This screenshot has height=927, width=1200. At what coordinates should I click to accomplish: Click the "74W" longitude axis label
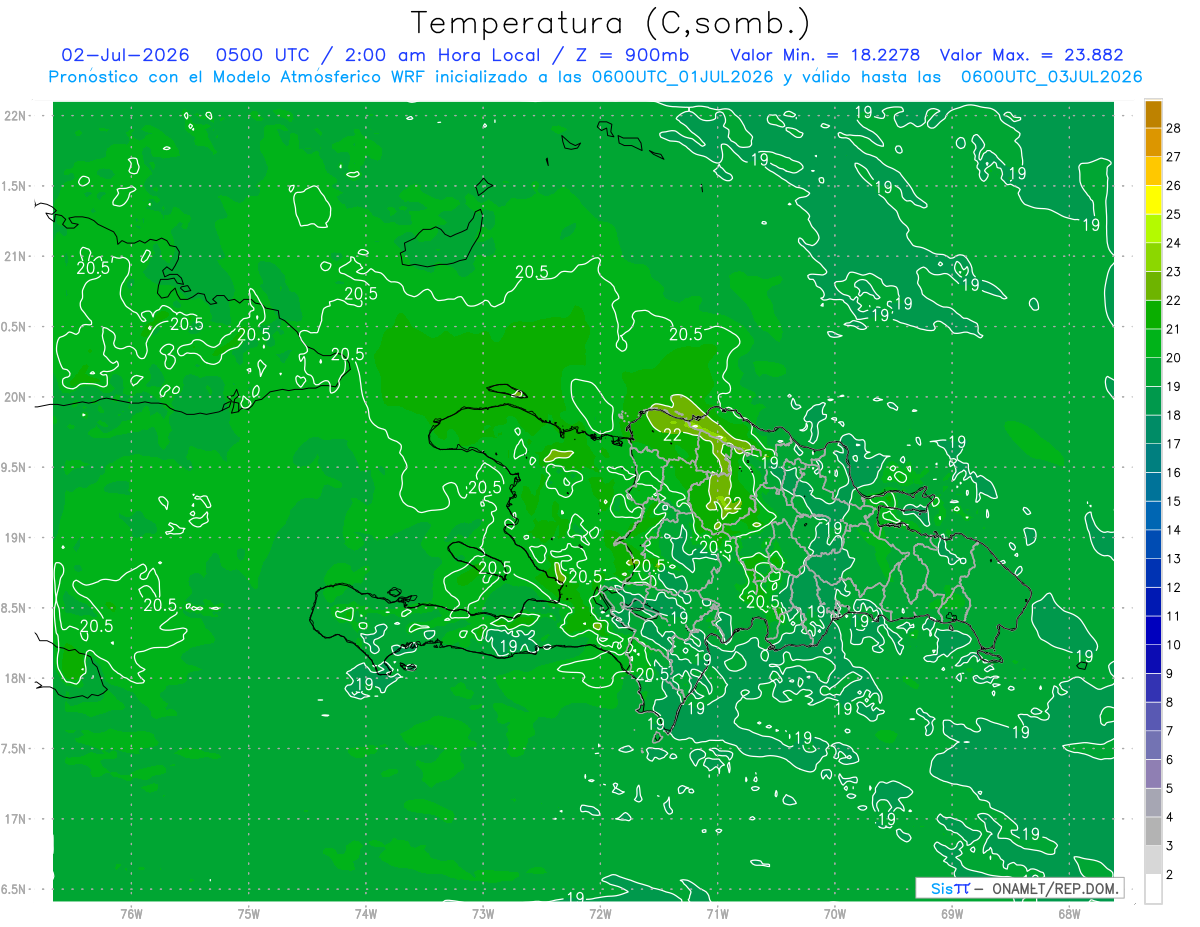point(366,914)
